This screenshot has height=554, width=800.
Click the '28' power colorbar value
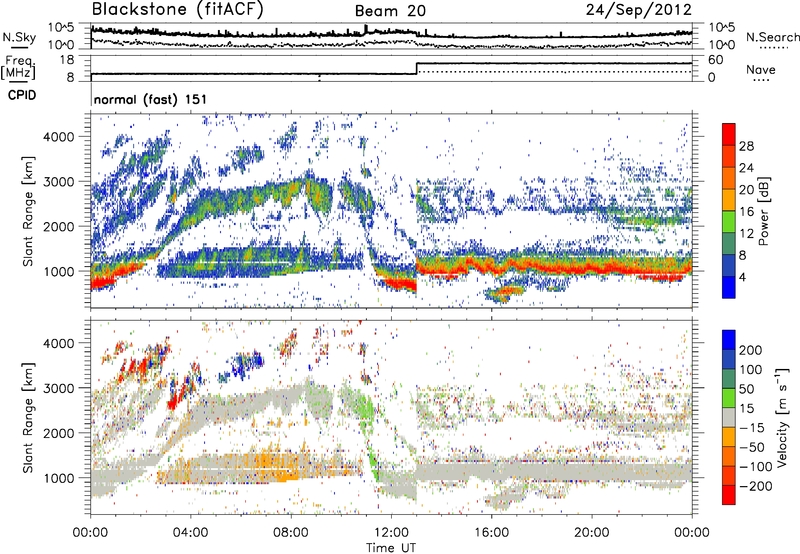click(746, 146)
